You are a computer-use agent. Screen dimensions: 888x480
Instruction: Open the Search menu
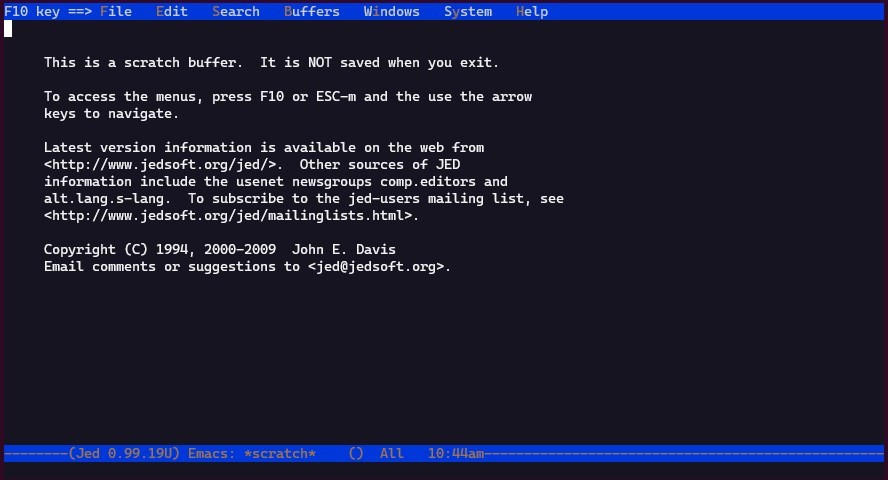pos(236,11)
